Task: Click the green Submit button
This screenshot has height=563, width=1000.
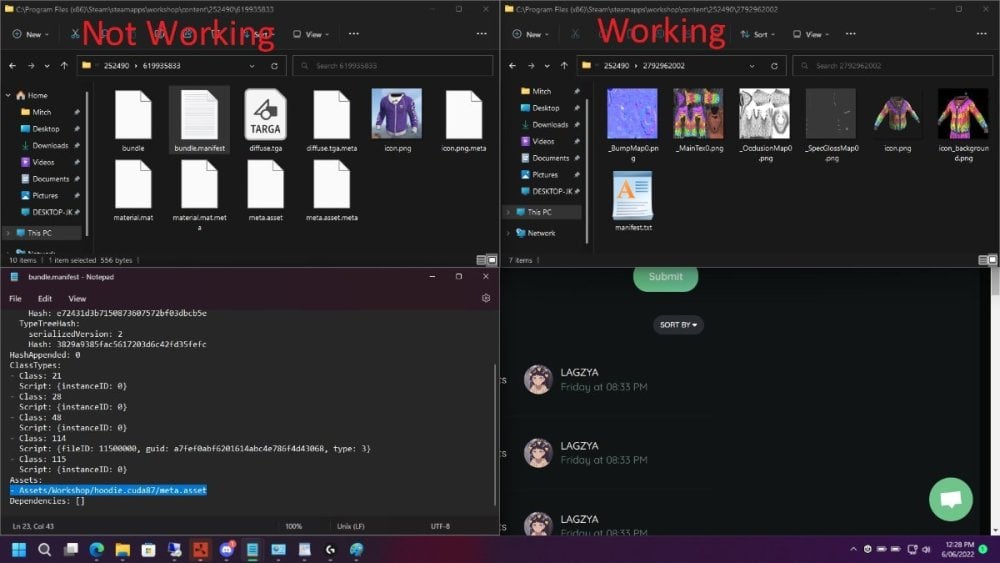Action: click(665, 277)
